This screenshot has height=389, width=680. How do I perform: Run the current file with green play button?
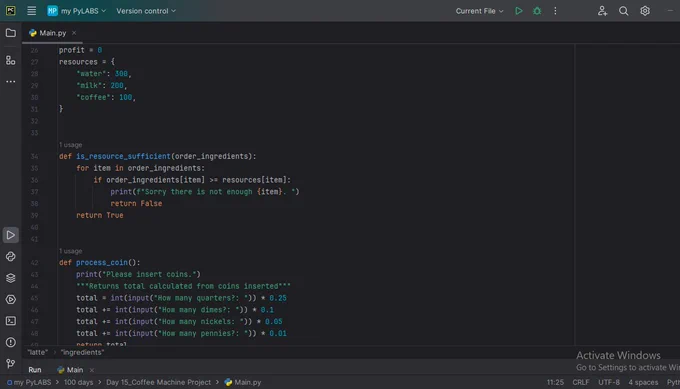coord(518,11)
